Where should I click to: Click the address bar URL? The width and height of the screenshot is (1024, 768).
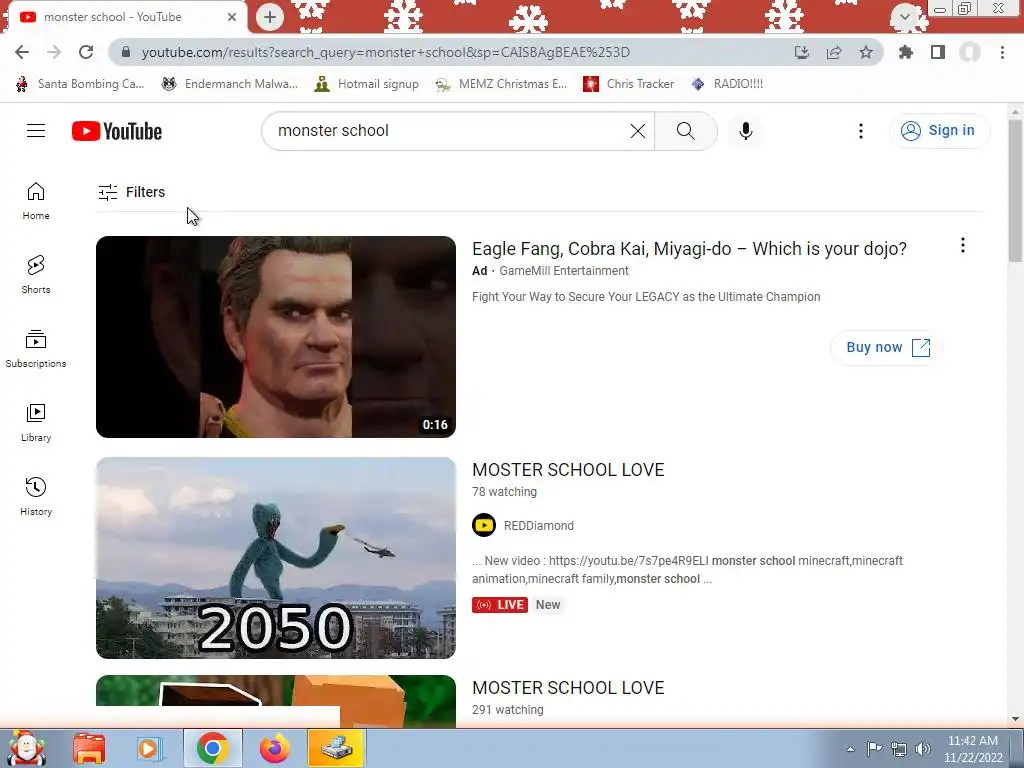[x=385, y=52]
